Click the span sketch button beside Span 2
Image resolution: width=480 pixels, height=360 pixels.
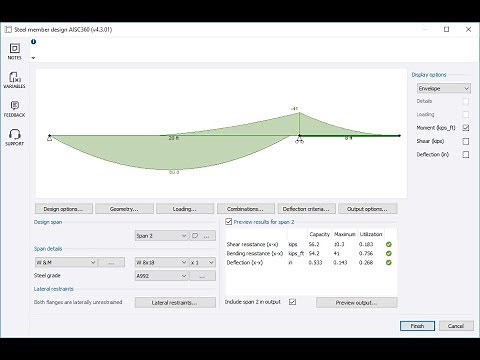pyautogui.click(x=195, y=236)
